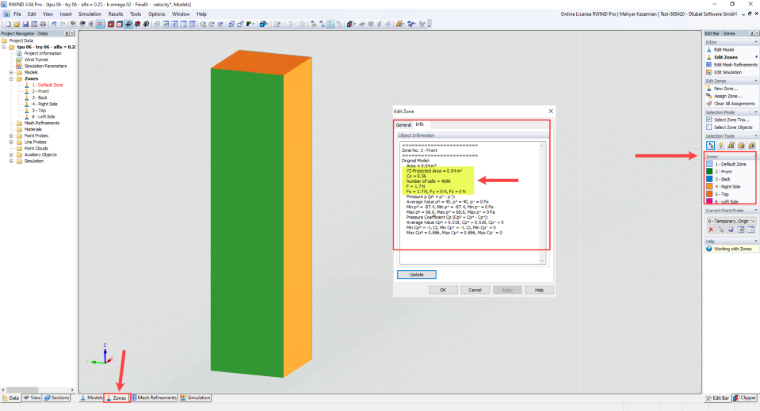This screenshot has height=411, width=760.
Task: Open the Current Point Probe dropdown
Action: coord(732,221)
